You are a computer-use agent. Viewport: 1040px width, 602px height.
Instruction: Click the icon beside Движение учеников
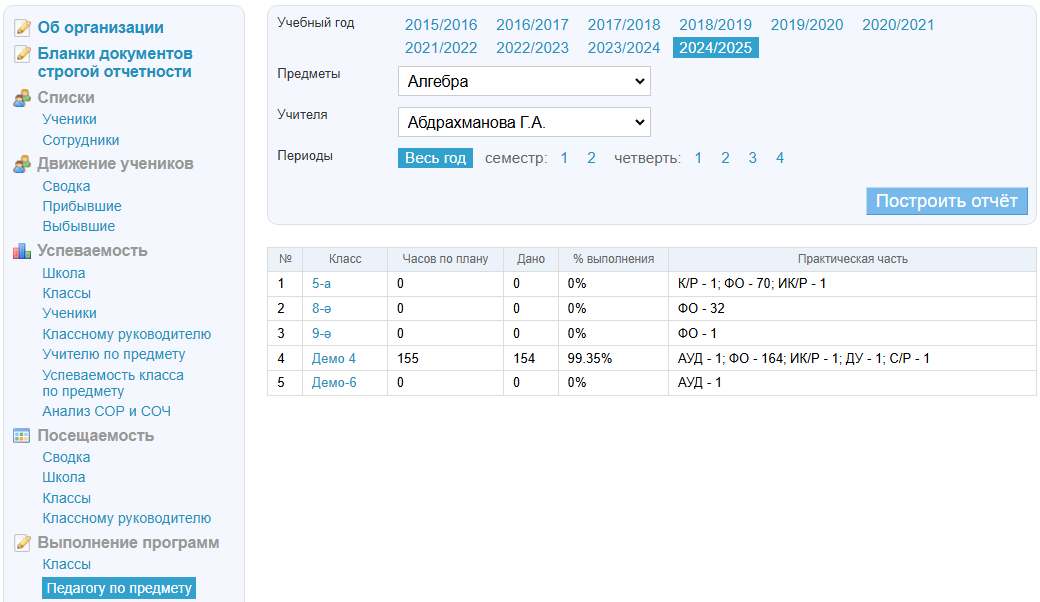[x=22, y=164]
